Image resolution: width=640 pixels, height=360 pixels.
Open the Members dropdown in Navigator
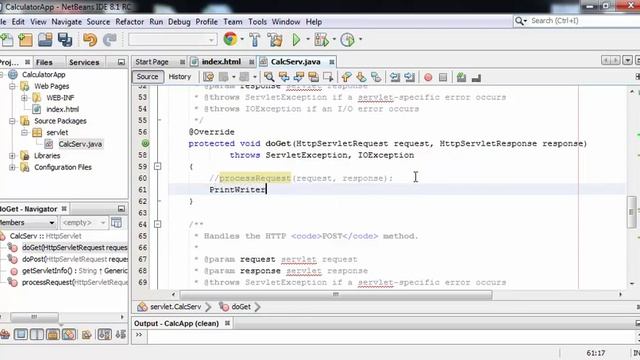point(28,223)
